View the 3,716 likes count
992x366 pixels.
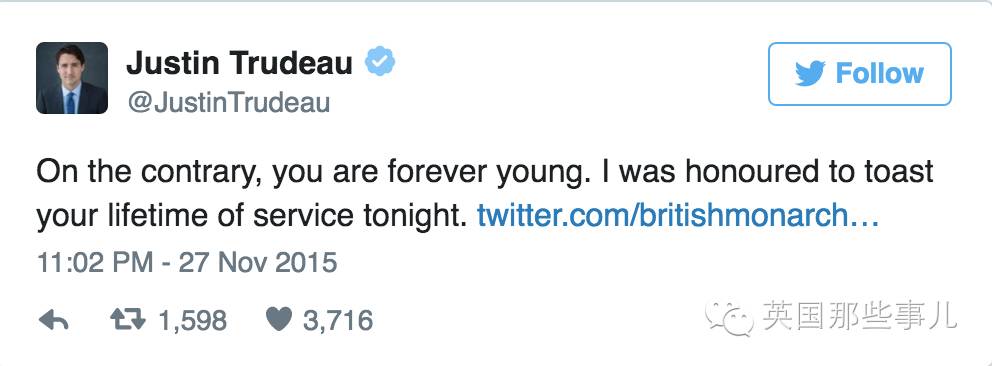338,320
